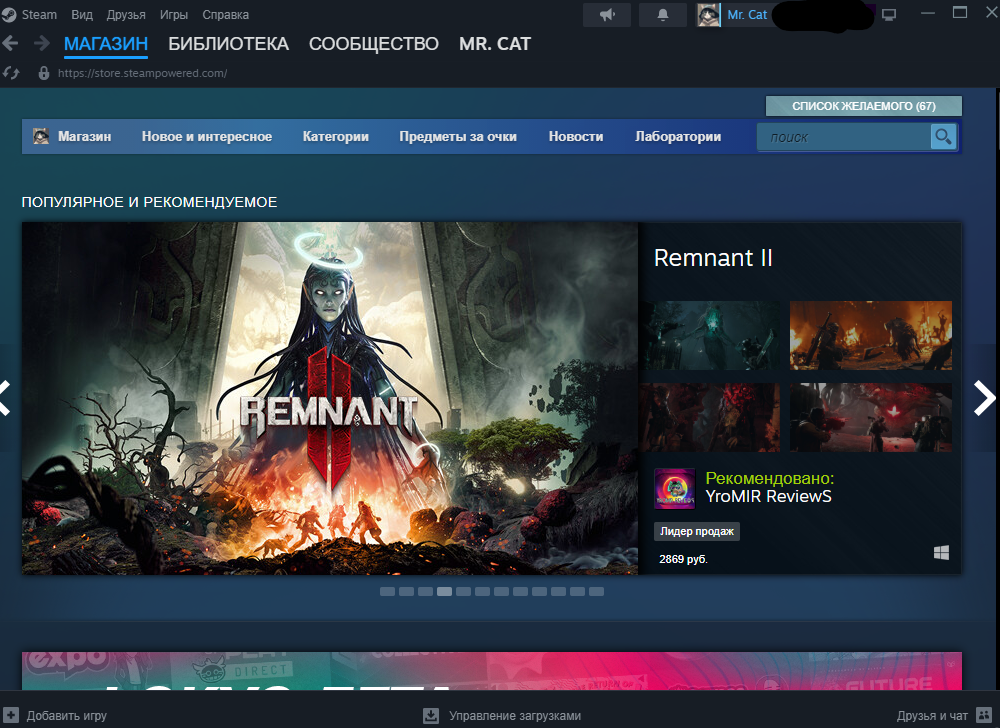Open the Справка menu
This screenshot has width=1000, height=728.
pyautogui.click(x=225, y=15)
